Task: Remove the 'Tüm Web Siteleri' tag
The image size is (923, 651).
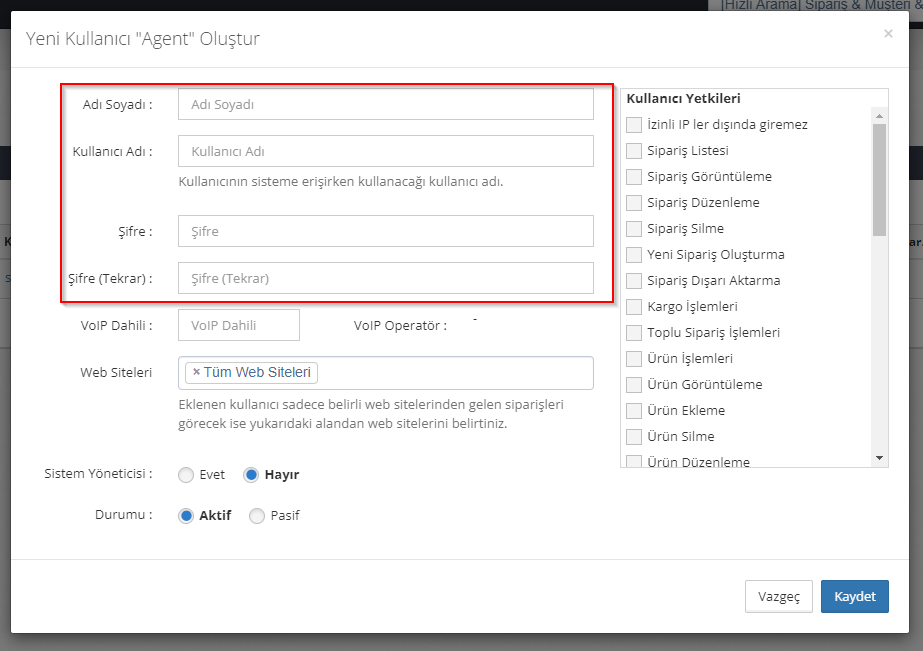Action: tap(196, 373)
